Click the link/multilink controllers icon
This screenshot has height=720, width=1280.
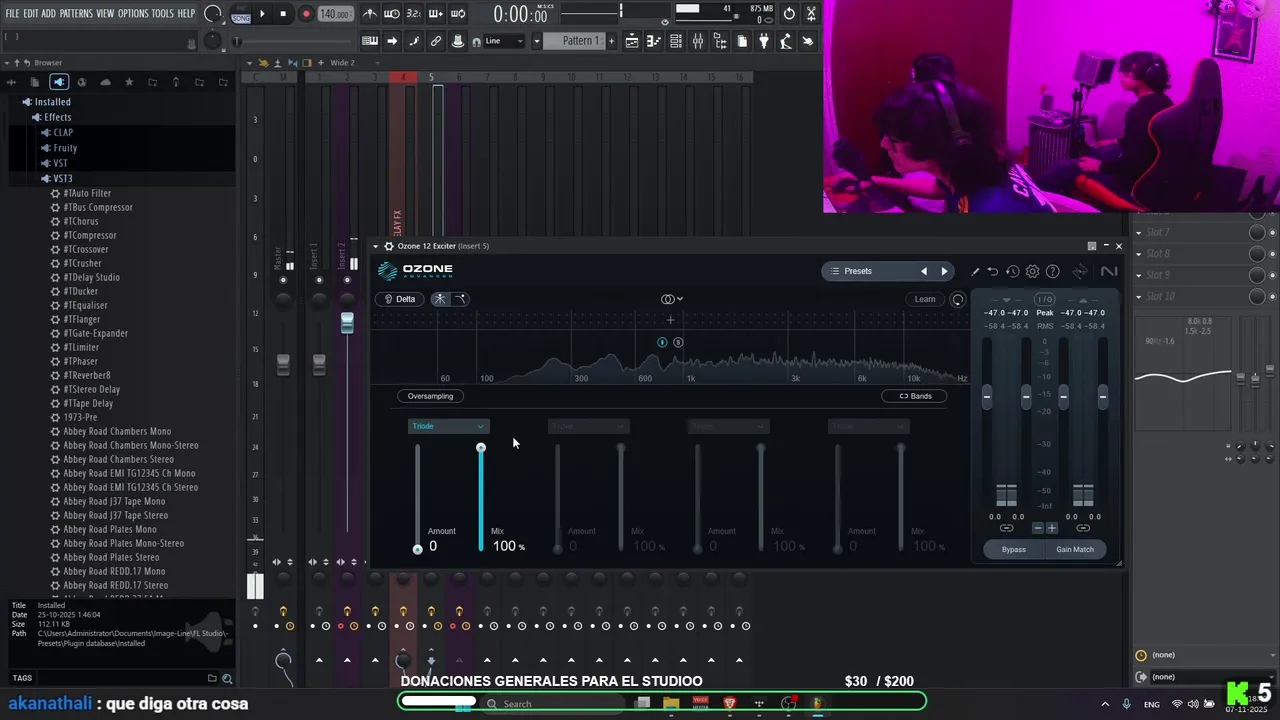click(x=436, y=41)
